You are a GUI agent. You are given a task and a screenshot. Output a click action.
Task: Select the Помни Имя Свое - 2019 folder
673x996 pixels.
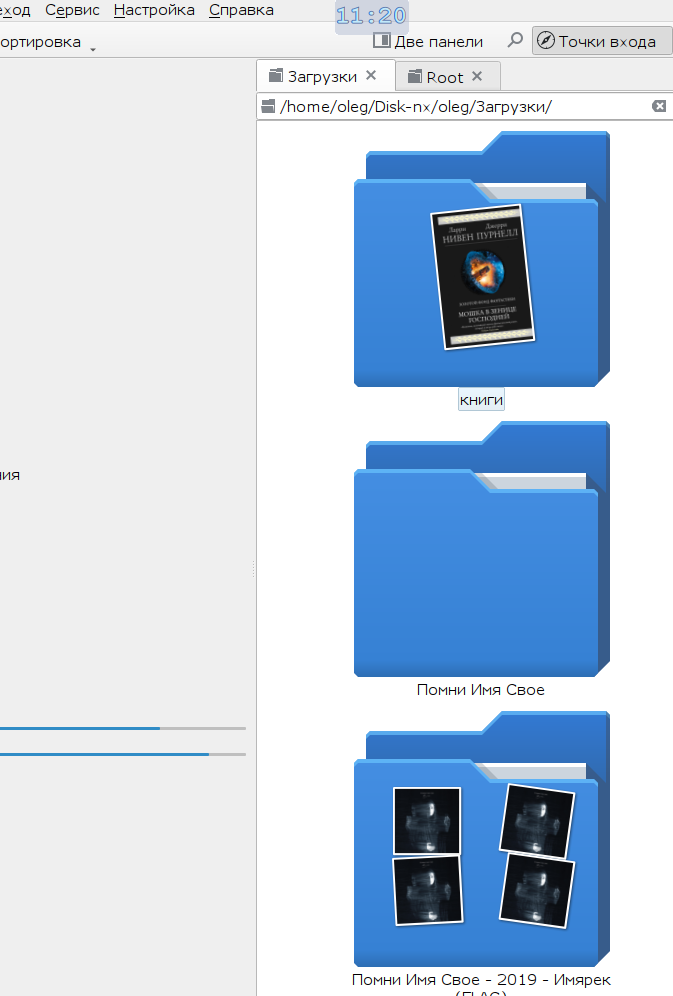(481, 838)
